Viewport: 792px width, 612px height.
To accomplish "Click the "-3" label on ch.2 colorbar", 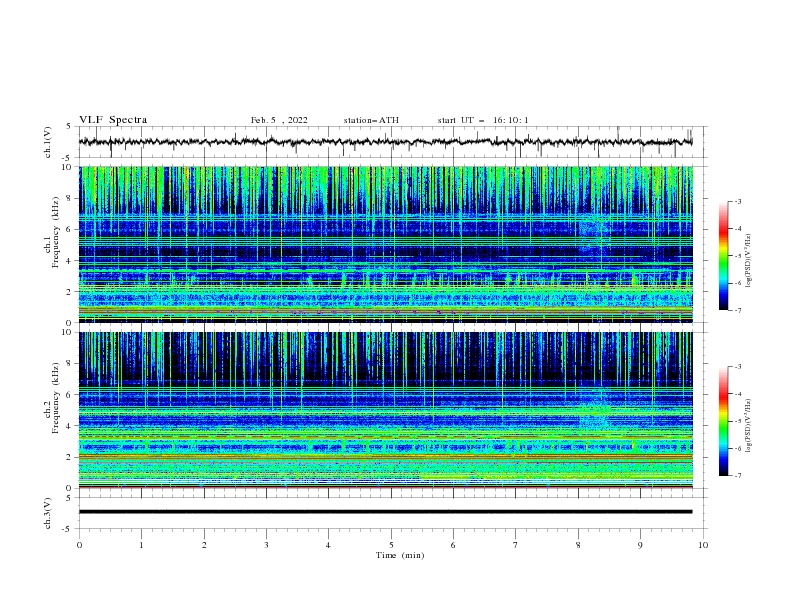I will coord(738,367).
